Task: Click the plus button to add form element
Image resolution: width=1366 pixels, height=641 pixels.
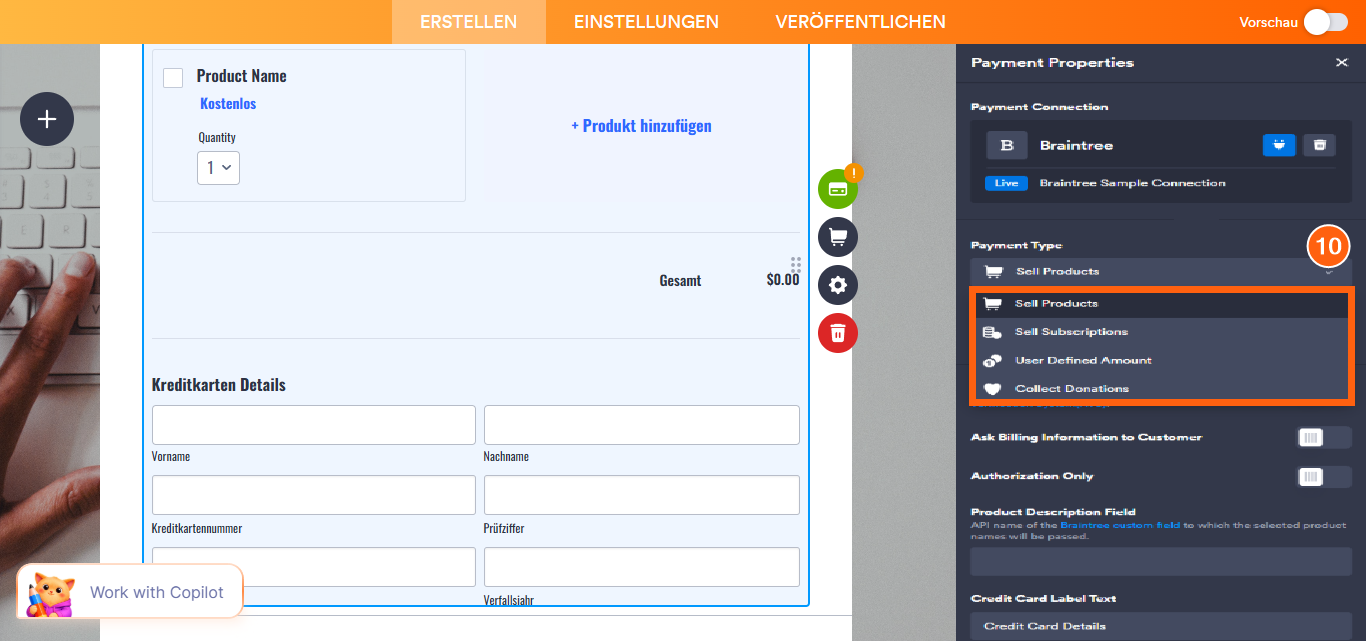Action: click(x=46, y=119)
